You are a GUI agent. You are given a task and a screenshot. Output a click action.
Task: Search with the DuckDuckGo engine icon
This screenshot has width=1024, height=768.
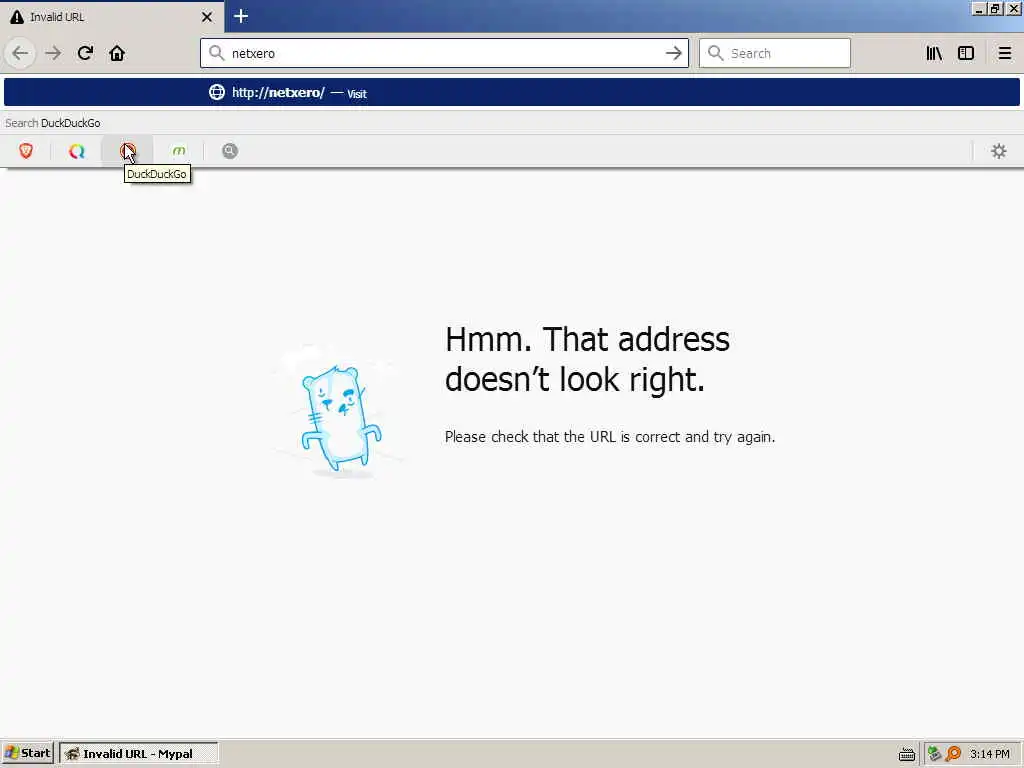tap(128, 151)
